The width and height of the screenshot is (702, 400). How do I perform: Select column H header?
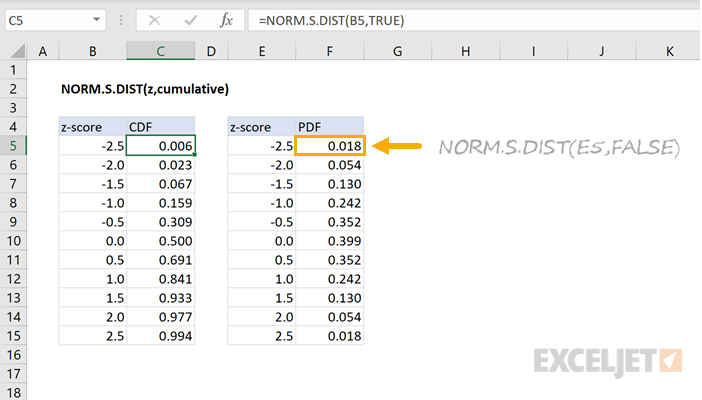(x=466, y=51)
